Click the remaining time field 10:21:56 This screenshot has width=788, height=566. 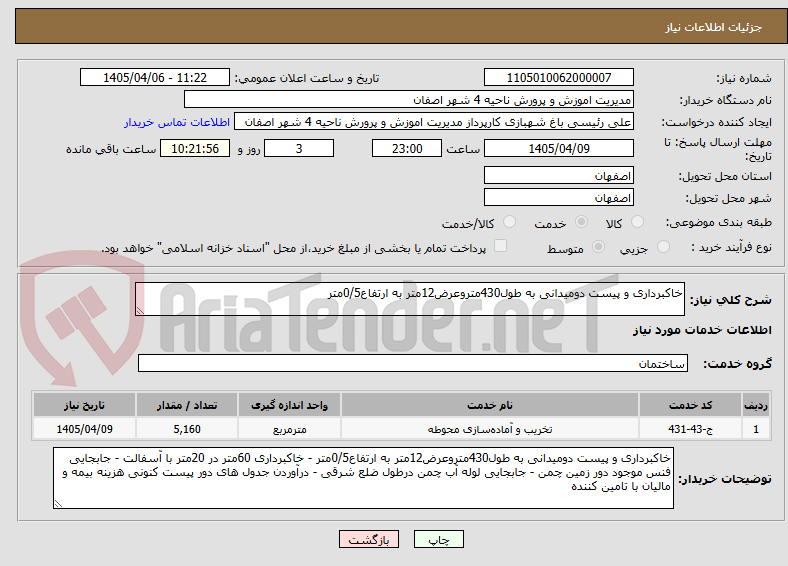[195, 148]
